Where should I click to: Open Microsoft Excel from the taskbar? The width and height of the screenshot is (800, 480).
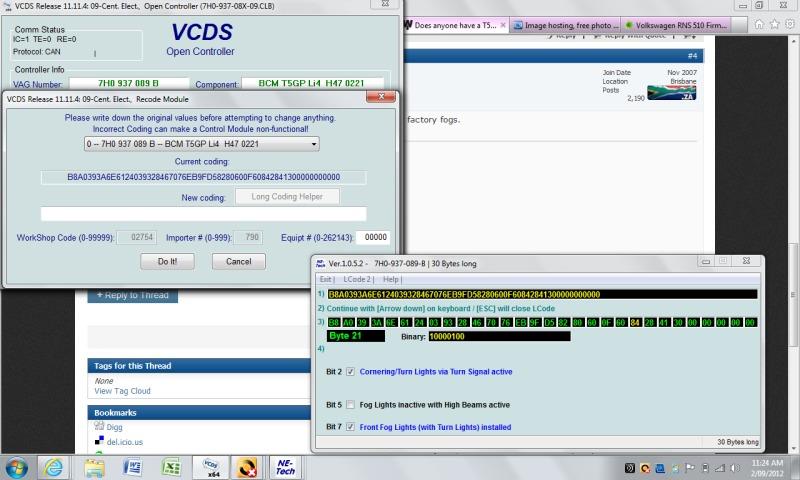pyautogui.click(x=171, y=467)
